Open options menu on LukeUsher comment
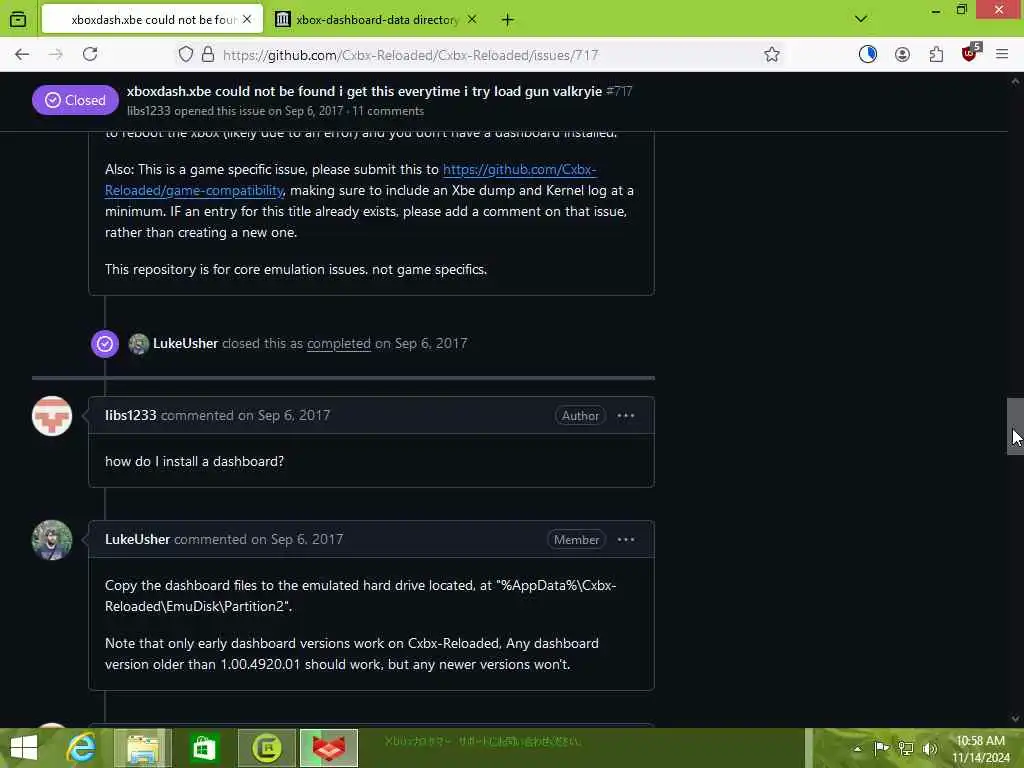The width and height of the screenshot is (1024, 768). pyautogui.click(x=626, y=539)
